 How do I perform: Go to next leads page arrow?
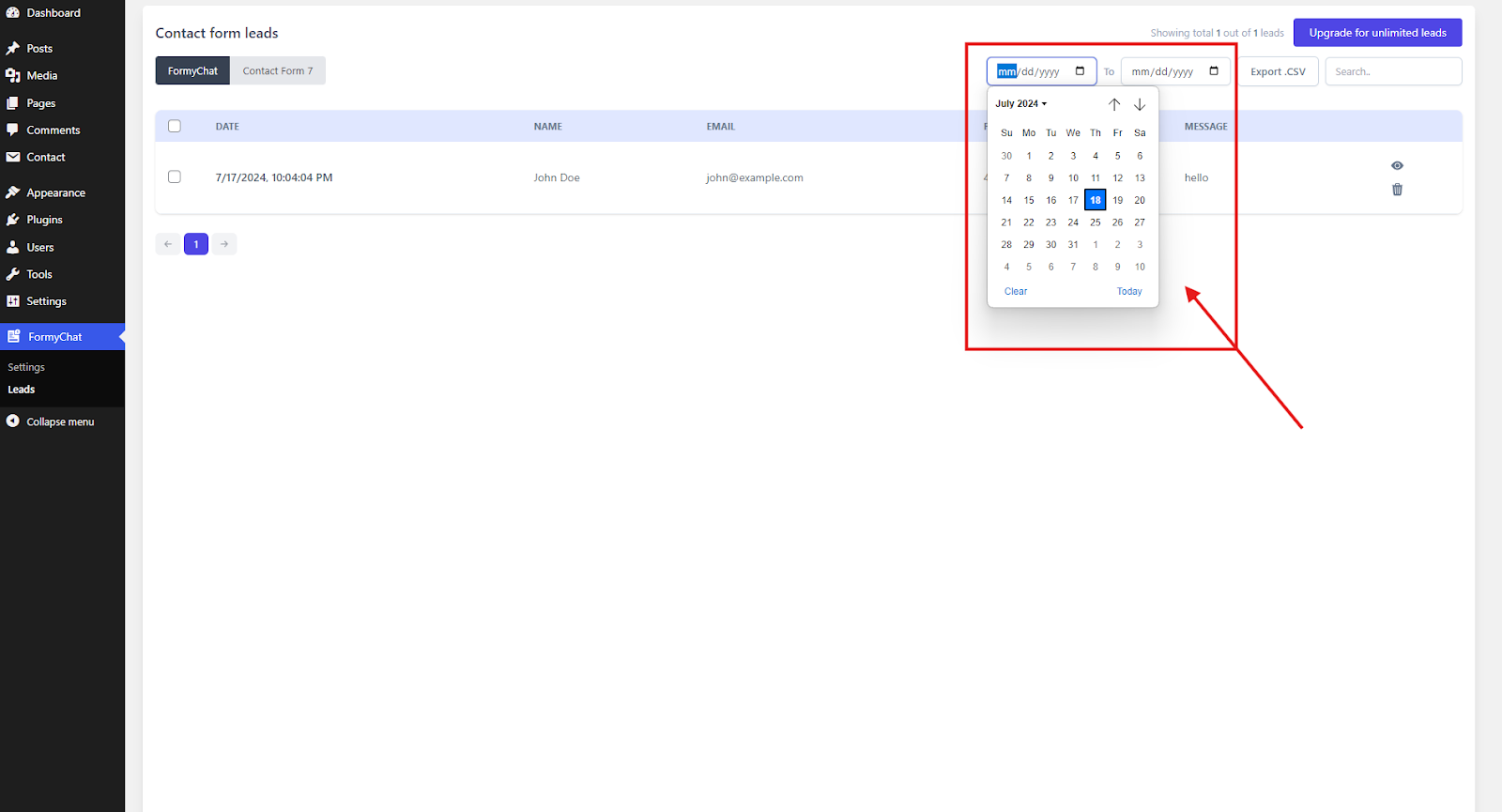(x=224, y=245)
